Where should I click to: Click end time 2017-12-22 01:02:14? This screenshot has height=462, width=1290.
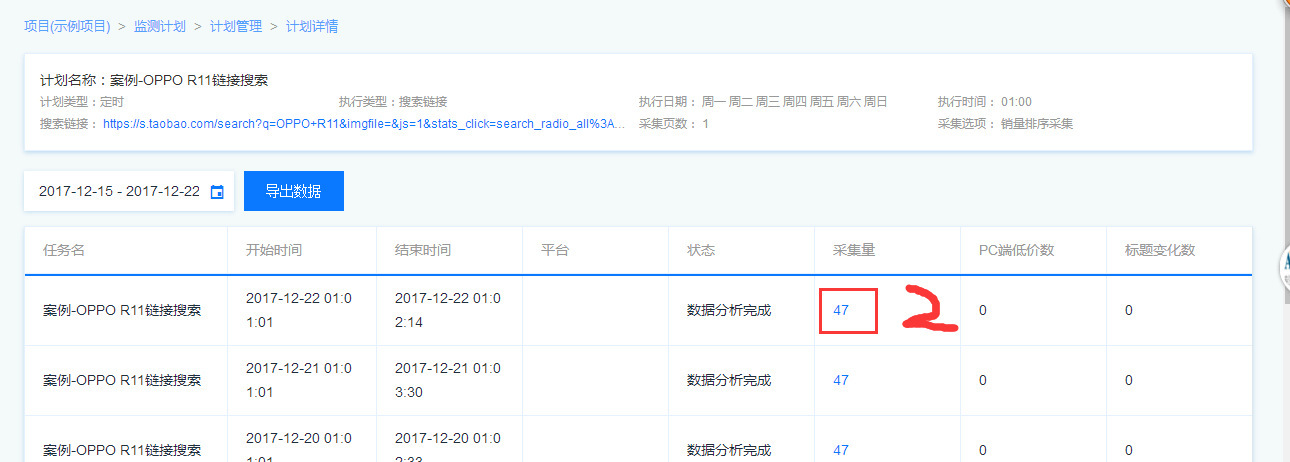[x=448, y=310]
